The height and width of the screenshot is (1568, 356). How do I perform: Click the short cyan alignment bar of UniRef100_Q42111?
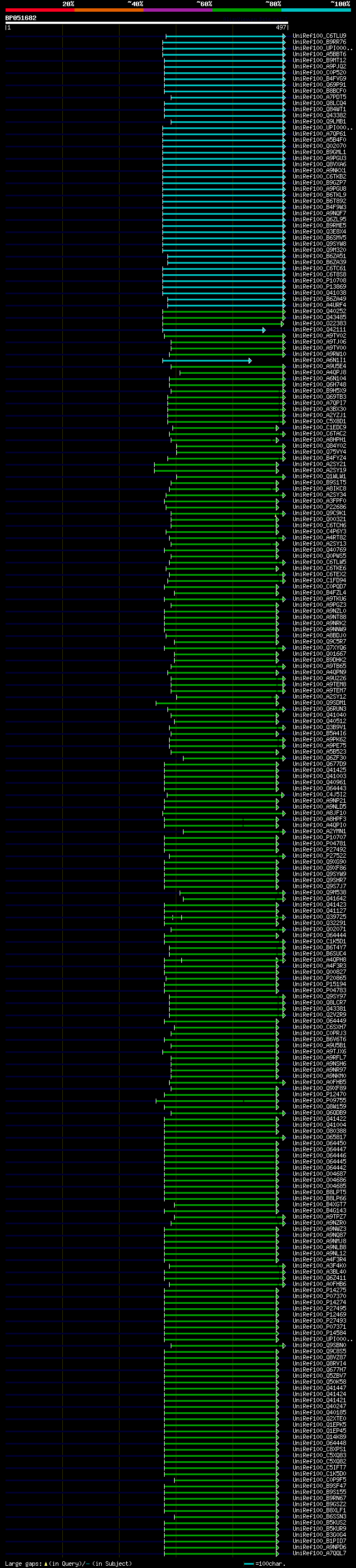(x=214, y=330)
